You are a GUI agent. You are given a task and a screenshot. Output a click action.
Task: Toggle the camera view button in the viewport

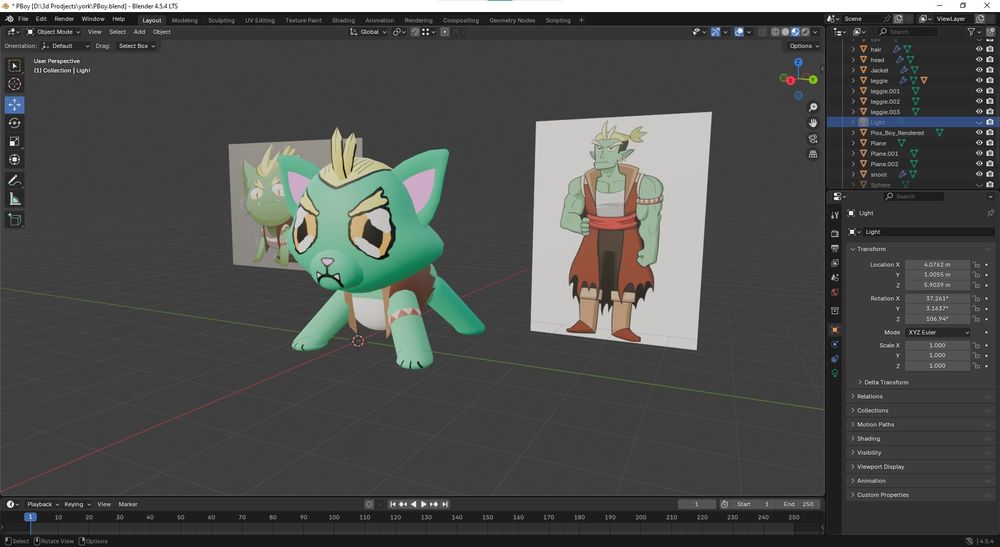pos(813,138)
